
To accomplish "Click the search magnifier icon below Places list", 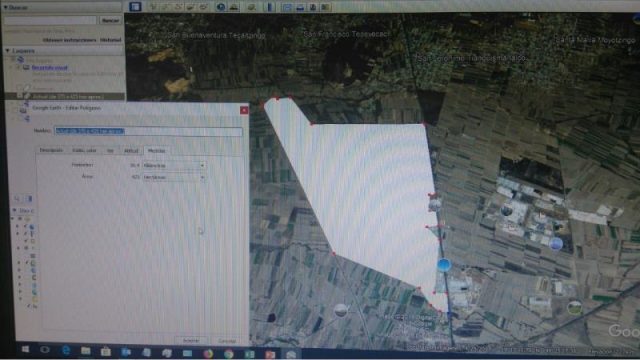I will (x=17, y=198).
